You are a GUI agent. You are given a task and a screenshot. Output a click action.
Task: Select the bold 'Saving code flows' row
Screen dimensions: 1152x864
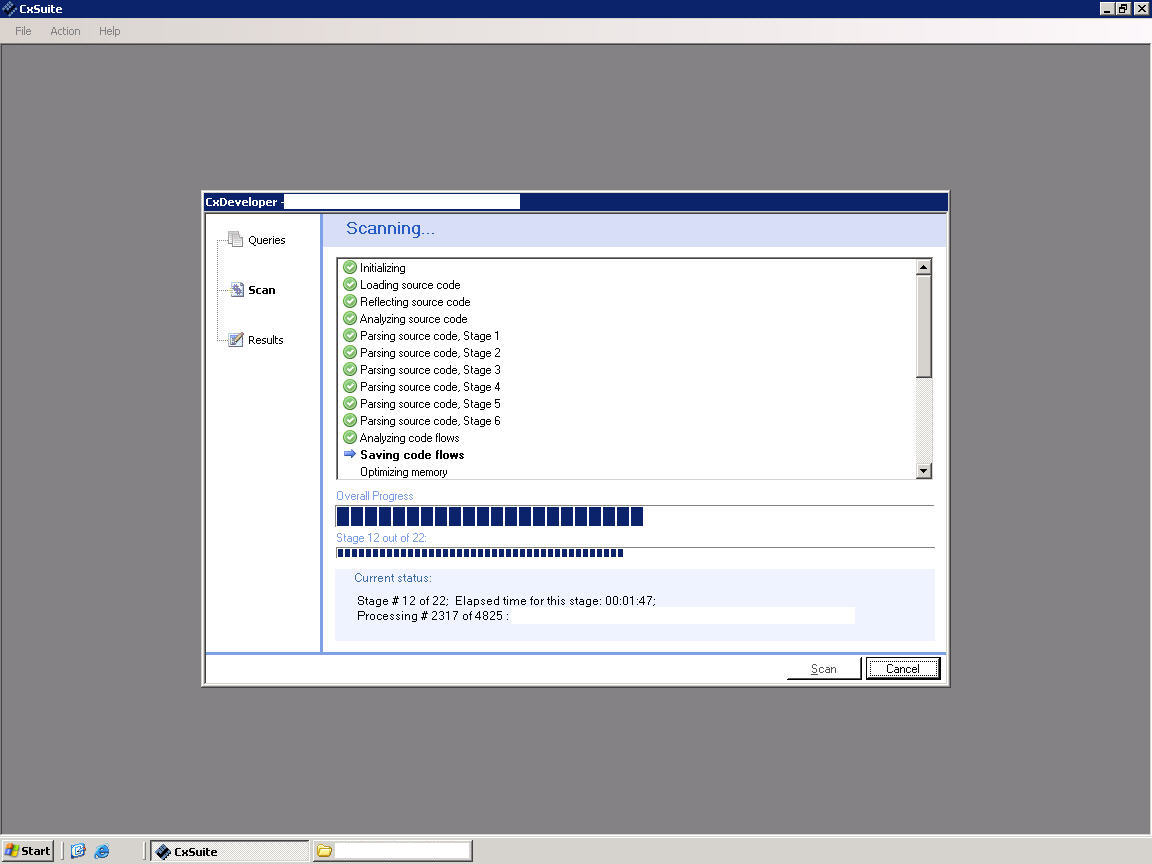click(628, 454)
